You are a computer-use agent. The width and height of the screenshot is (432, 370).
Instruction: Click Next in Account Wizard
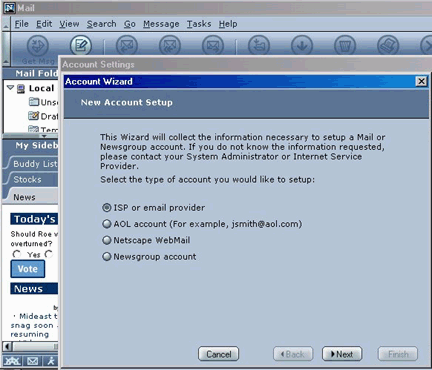click(342, 354)
